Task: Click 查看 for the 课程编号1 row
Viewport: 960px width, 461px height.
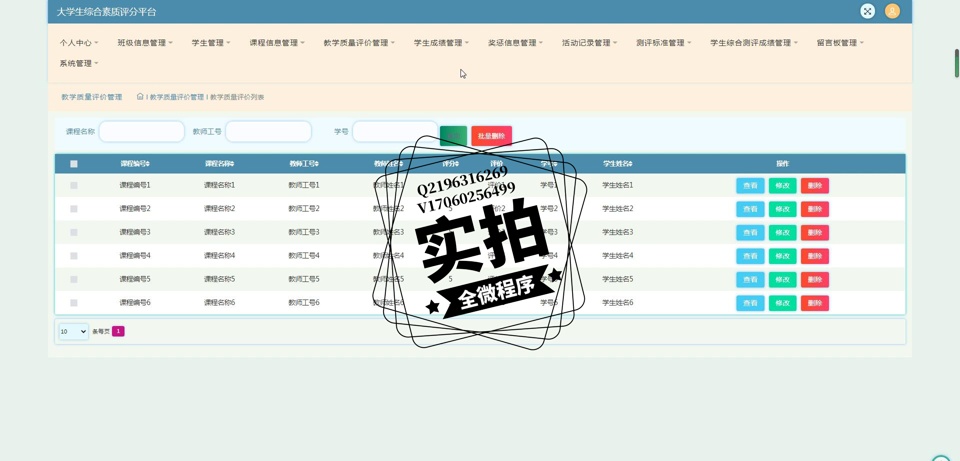Action: [750, 186]
